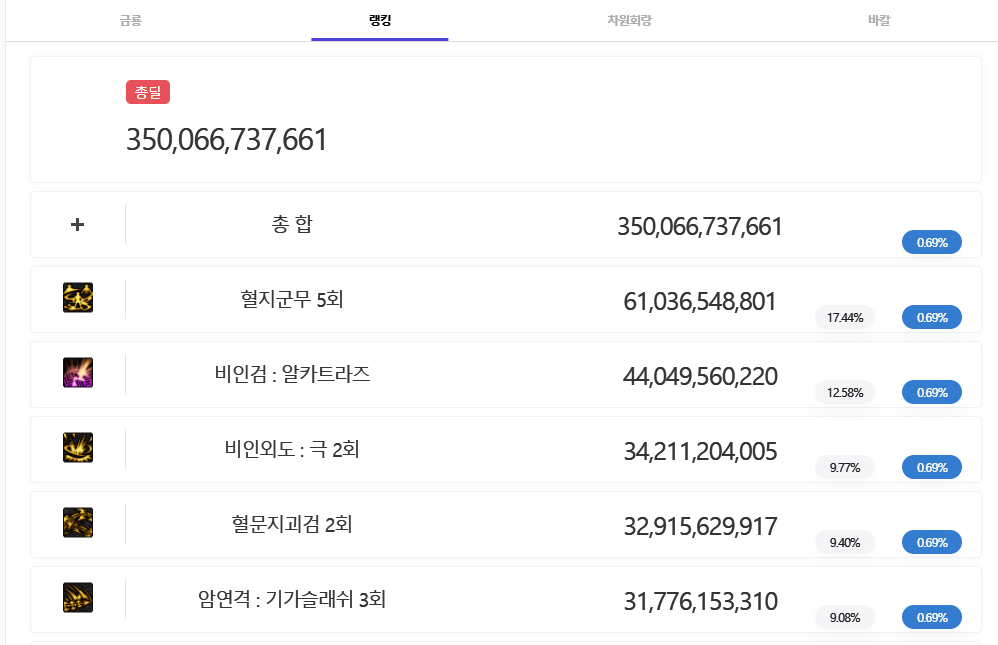998x645 pixels.
Task: Switch to the 금룡 tab
Action: 130,20
